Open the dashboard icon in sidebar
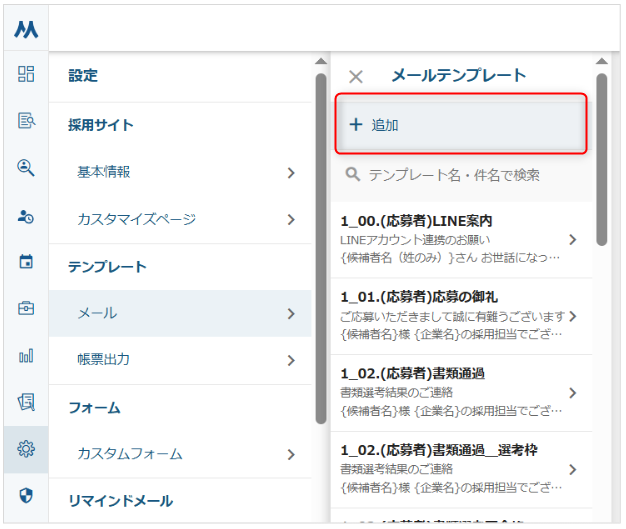Screen dimensions: 626x529 coord(26,74)
